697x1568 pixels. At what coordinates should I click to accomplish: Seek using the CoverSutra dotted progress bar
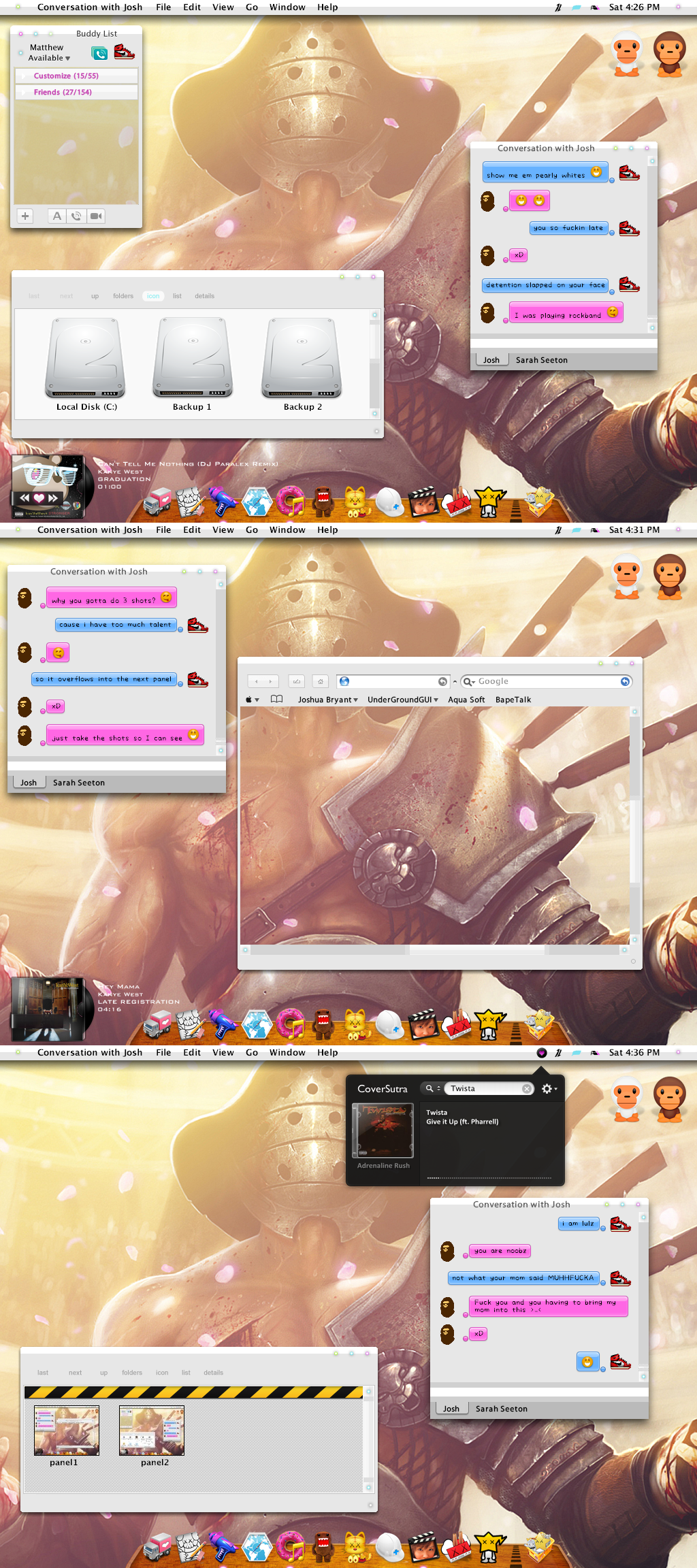pyautogui.click(x=489, y=1178)
